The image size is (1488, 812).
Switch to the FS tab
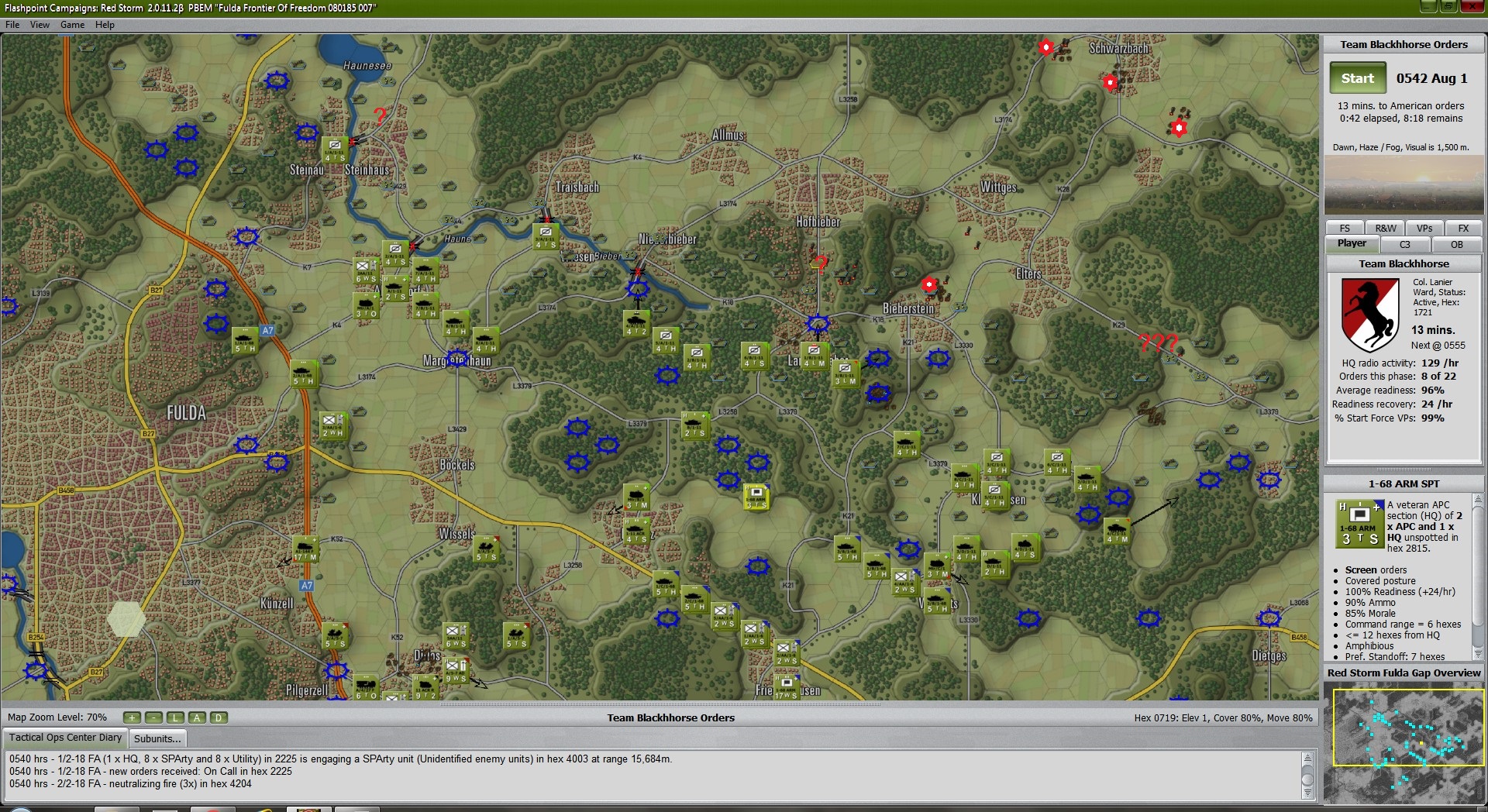tap(1345, 229)
